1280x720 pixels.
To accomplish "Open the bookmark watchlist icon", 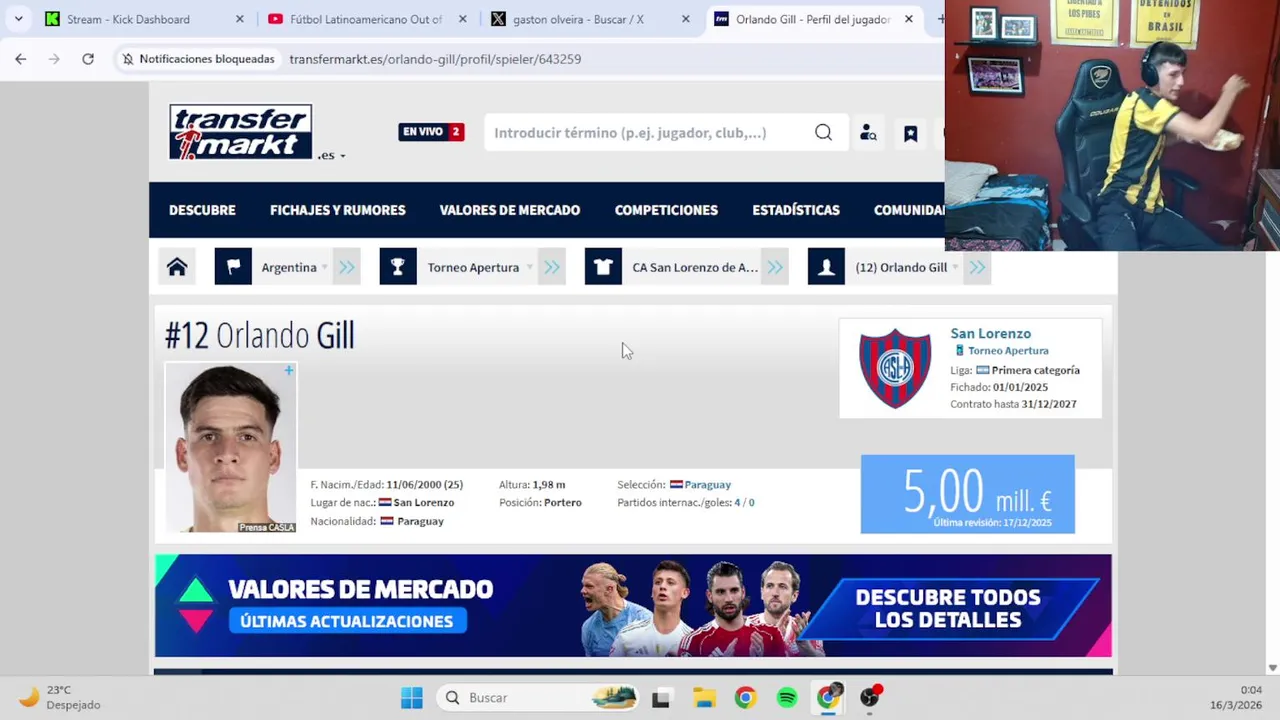I will (x=910, y=133).
